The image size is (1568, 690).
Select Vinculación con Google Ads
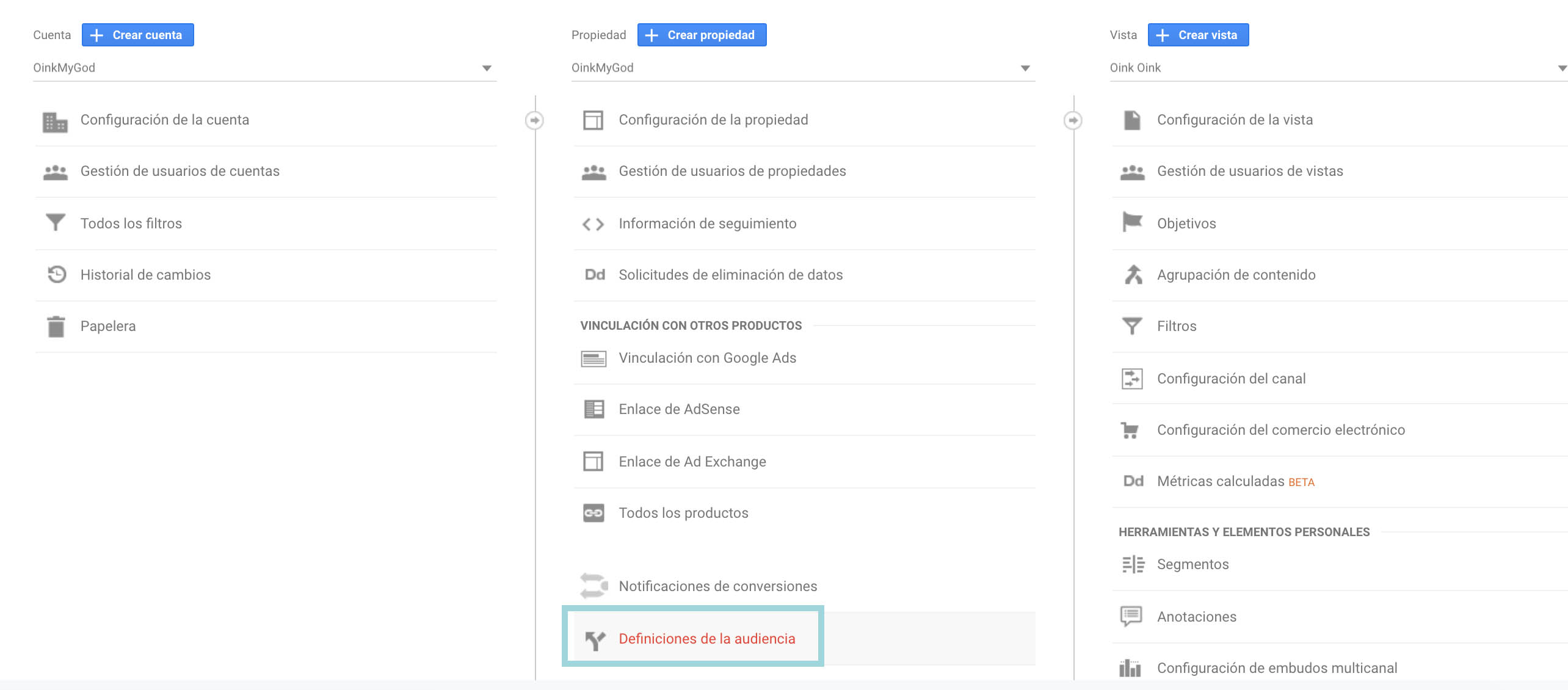pos(707,358)
